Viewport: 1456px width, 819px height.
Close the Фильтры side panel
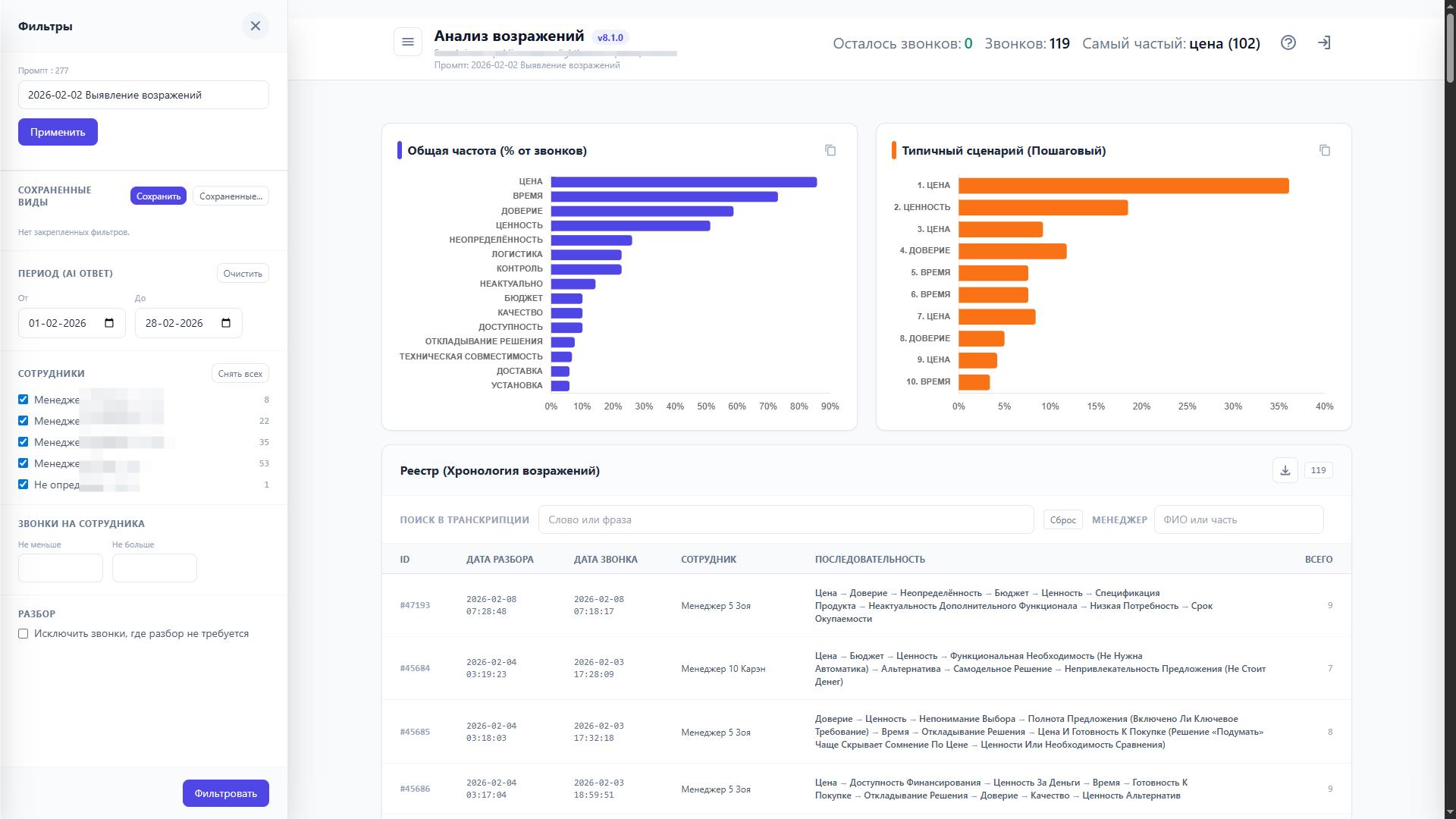point(256,26)
